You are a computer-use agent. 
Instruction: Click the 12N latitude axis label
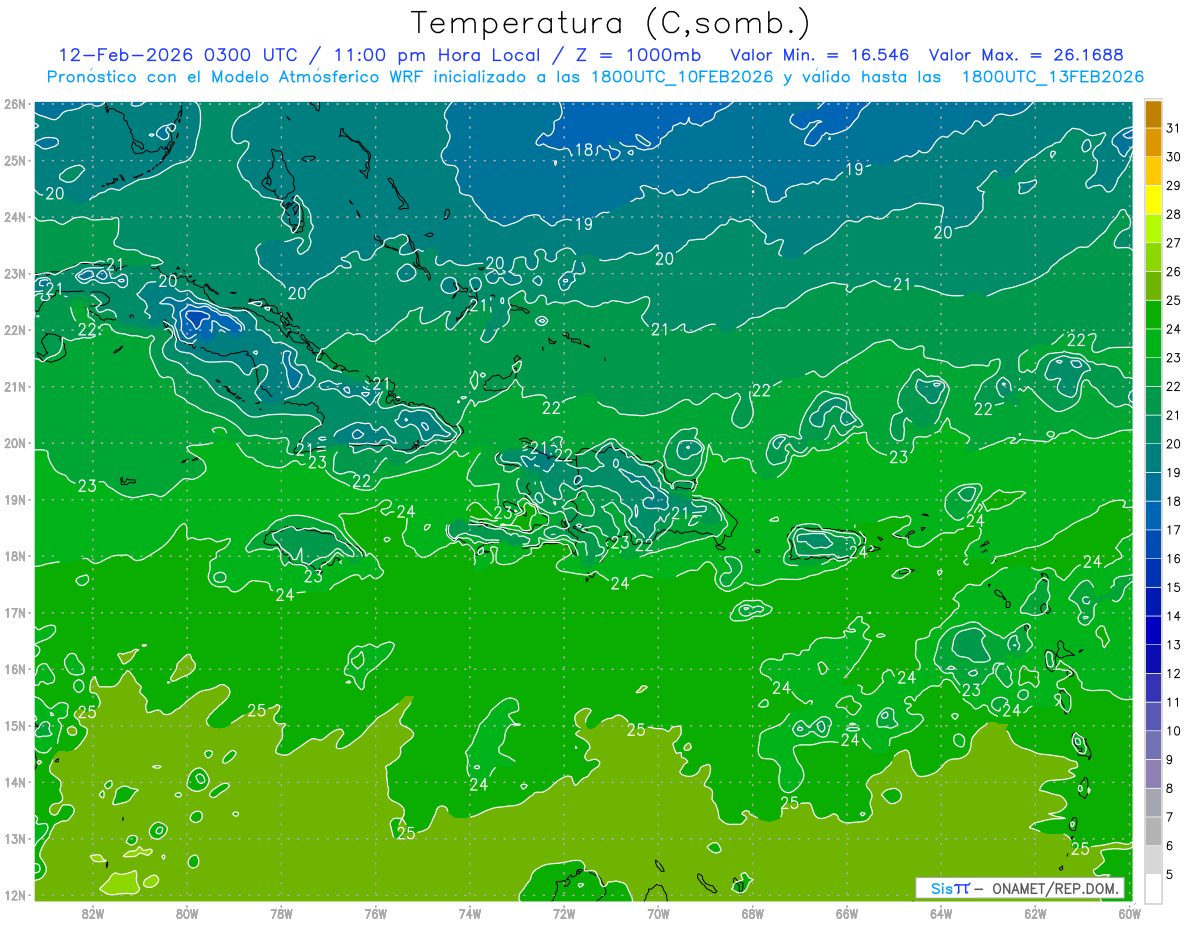pos(14,895)
